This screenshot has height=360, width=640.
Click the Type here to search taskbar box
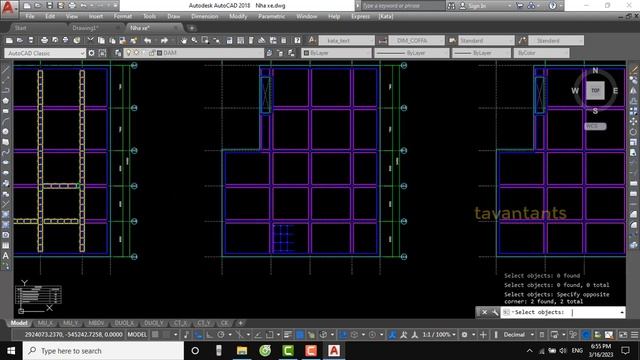(104, 351)
